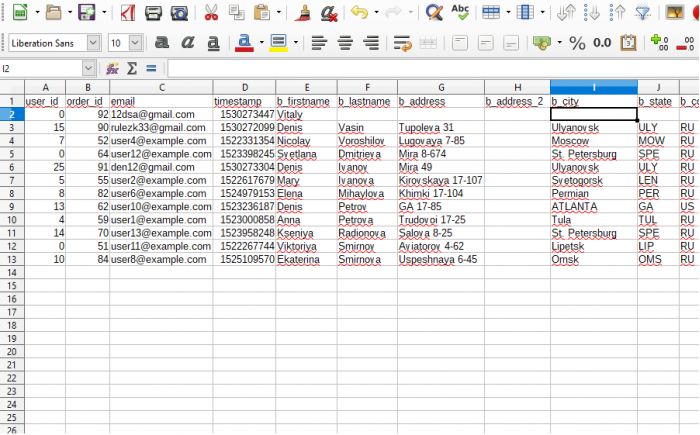Expand Name Box dropdown
The image size is (700, 435).
(88, 68)
